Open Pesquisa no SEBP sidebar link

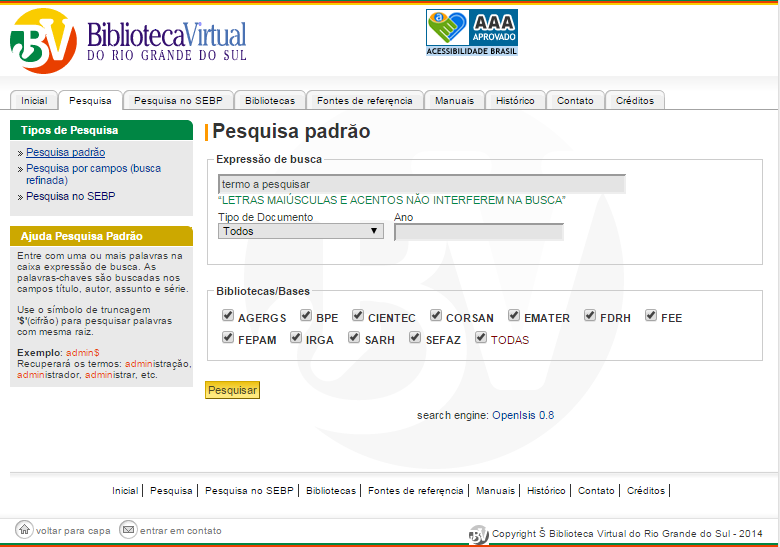(71, 196)
